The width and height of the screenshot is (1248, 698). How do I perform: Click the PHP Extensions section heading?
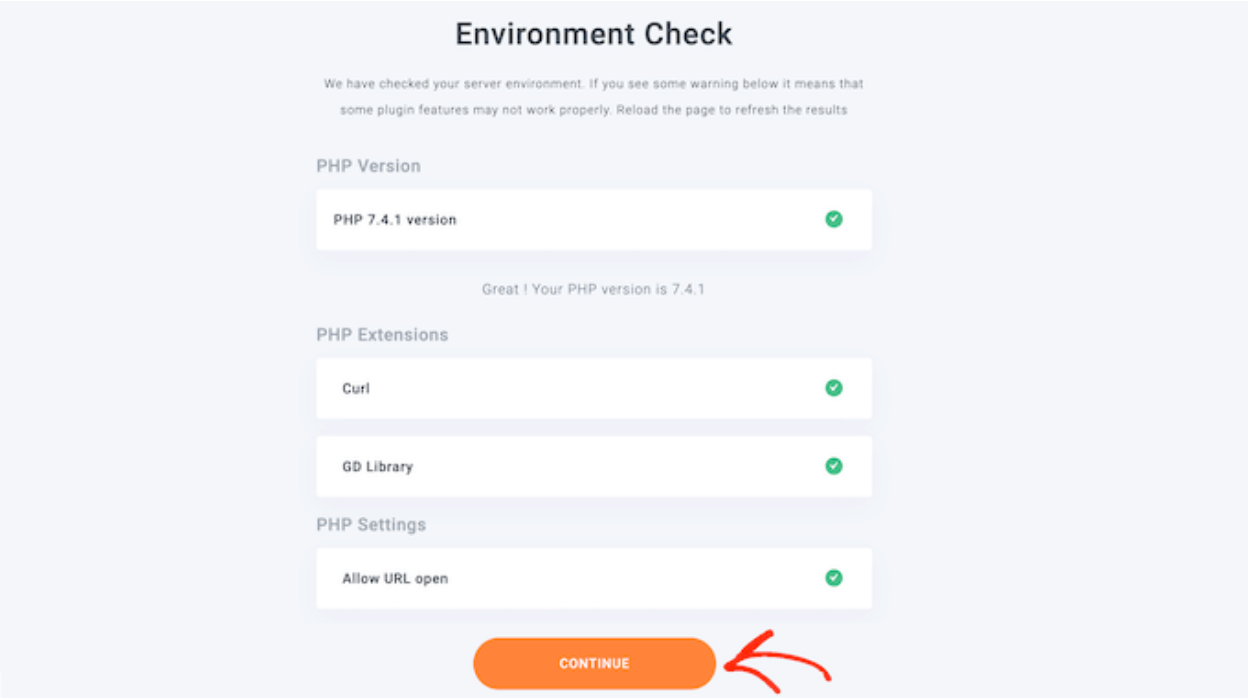coord(382,335)
